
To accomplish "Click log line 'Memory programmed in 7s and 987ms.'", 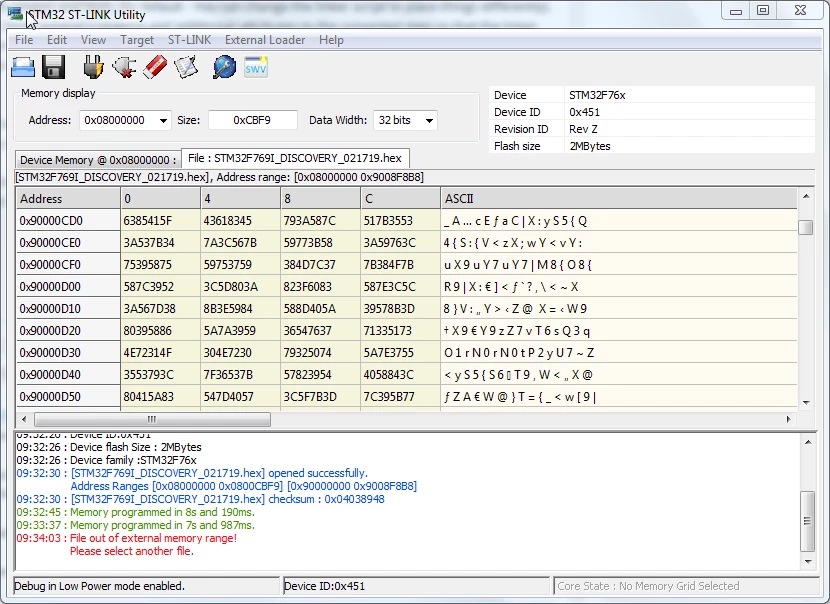I will coord(162,525).
